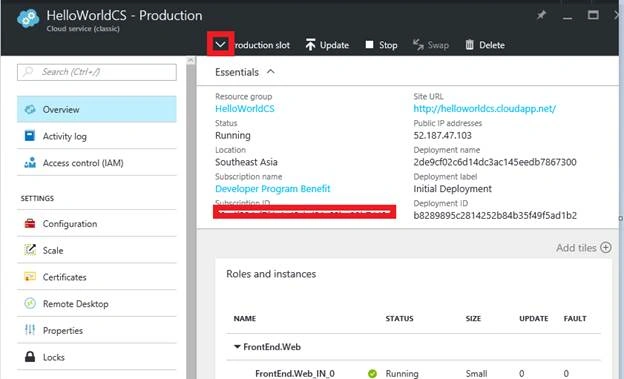624x379 pixels.
Task: Click the Update label in toolbar
Action: coord(334,45)
